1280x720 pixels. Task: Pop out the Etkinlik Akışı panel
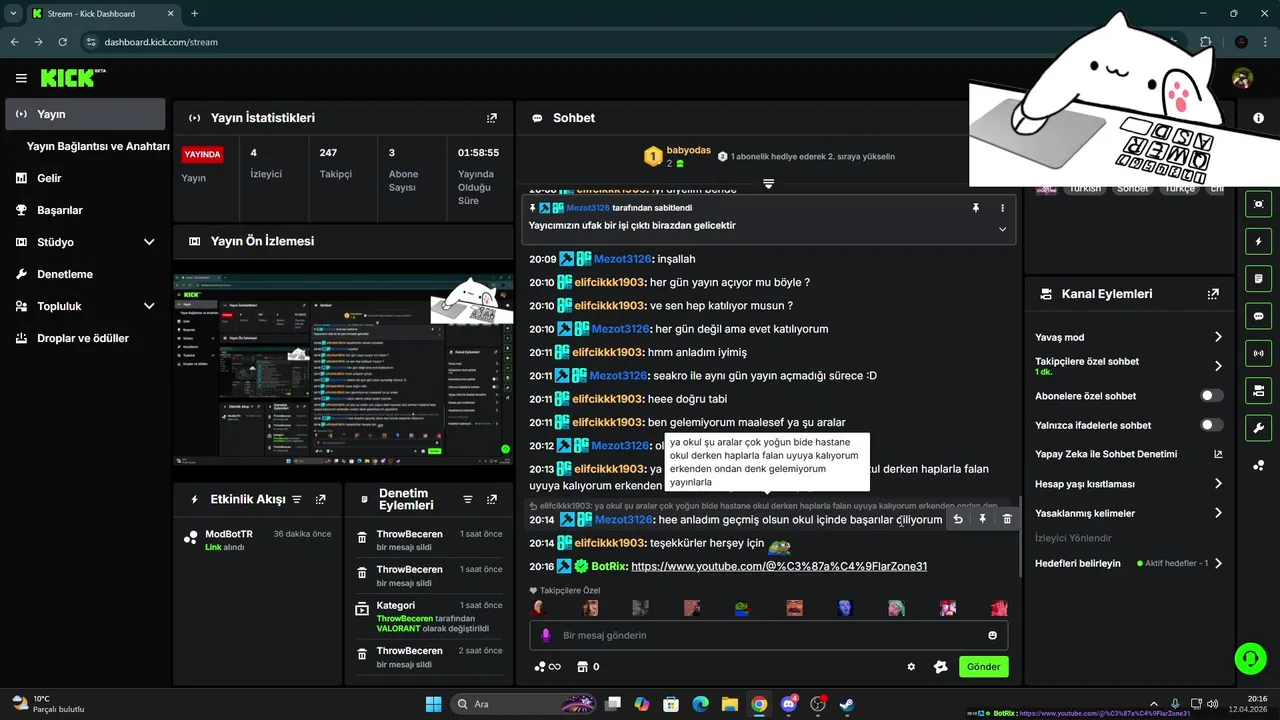pyautogui.click(x=320, y=499)
